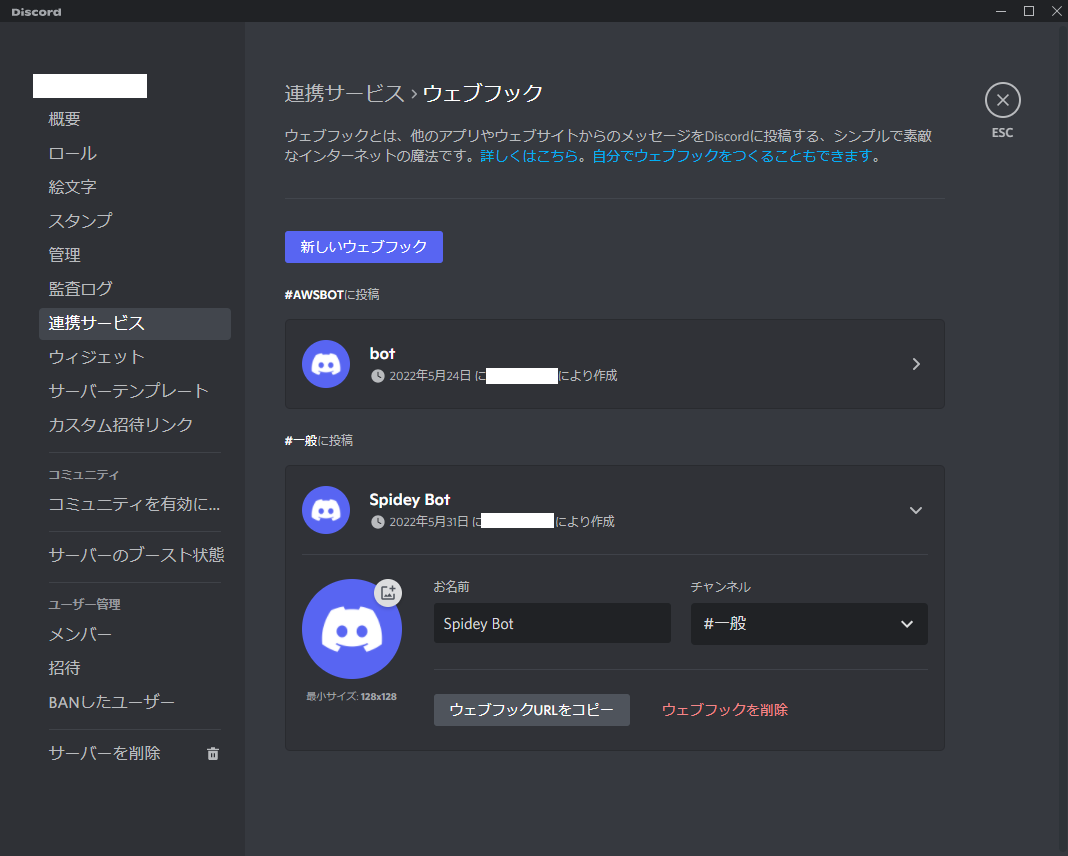
Task: Close settings with the ESC circle button
Action: click(x=1002, y=100)
